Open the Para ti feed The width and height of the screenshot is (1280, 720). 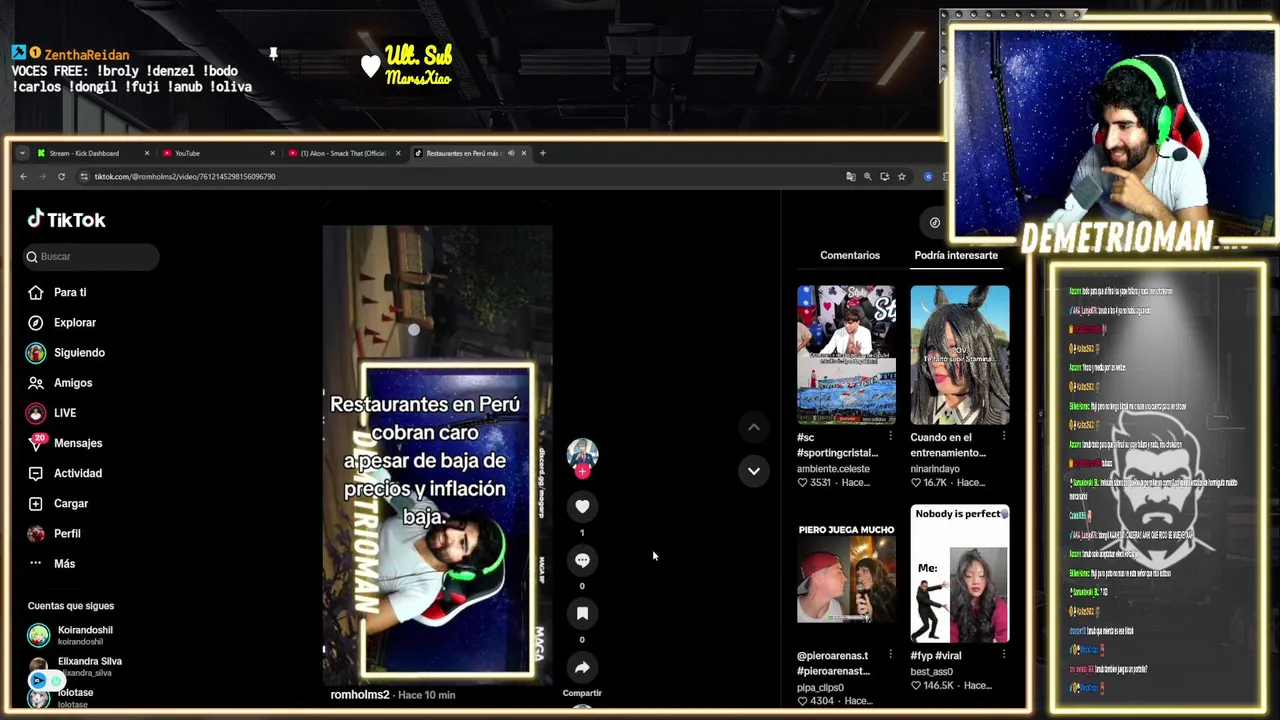tap(70, 292)
